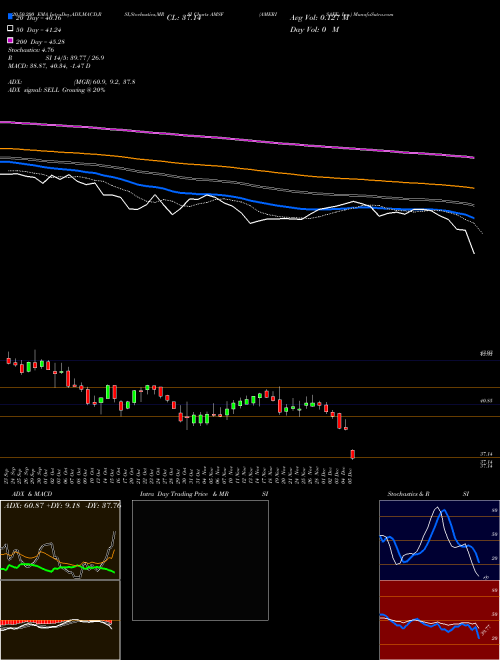Click 'ADX signal: SELL Growing @ 20%' text
The width and height of the screenshot is (500, 660).
[x=56, y=90]
